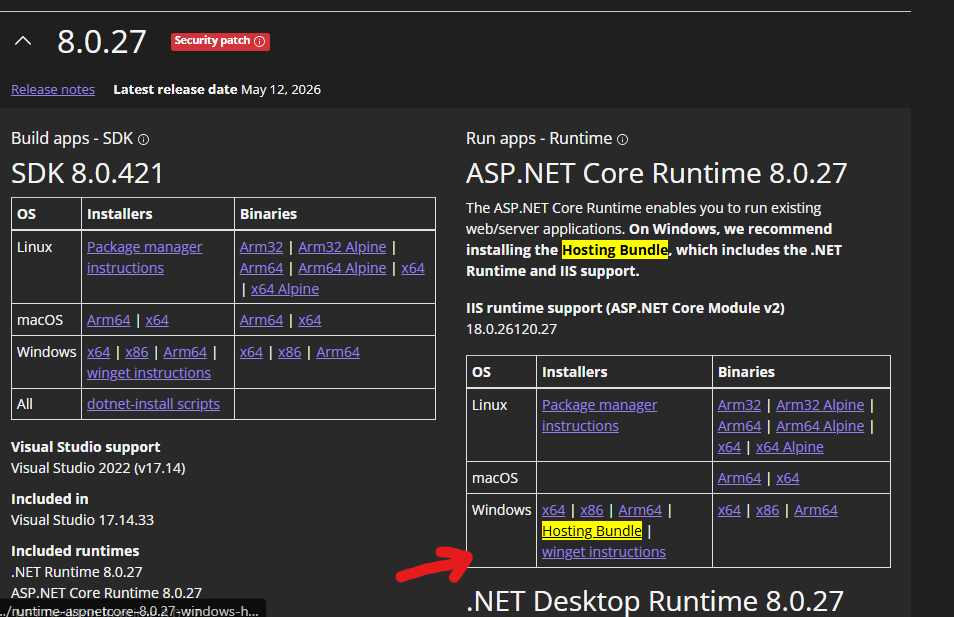Download SDK Windows x86 installer
This screenshot has width=954, height=617.
tap(137, 352)
